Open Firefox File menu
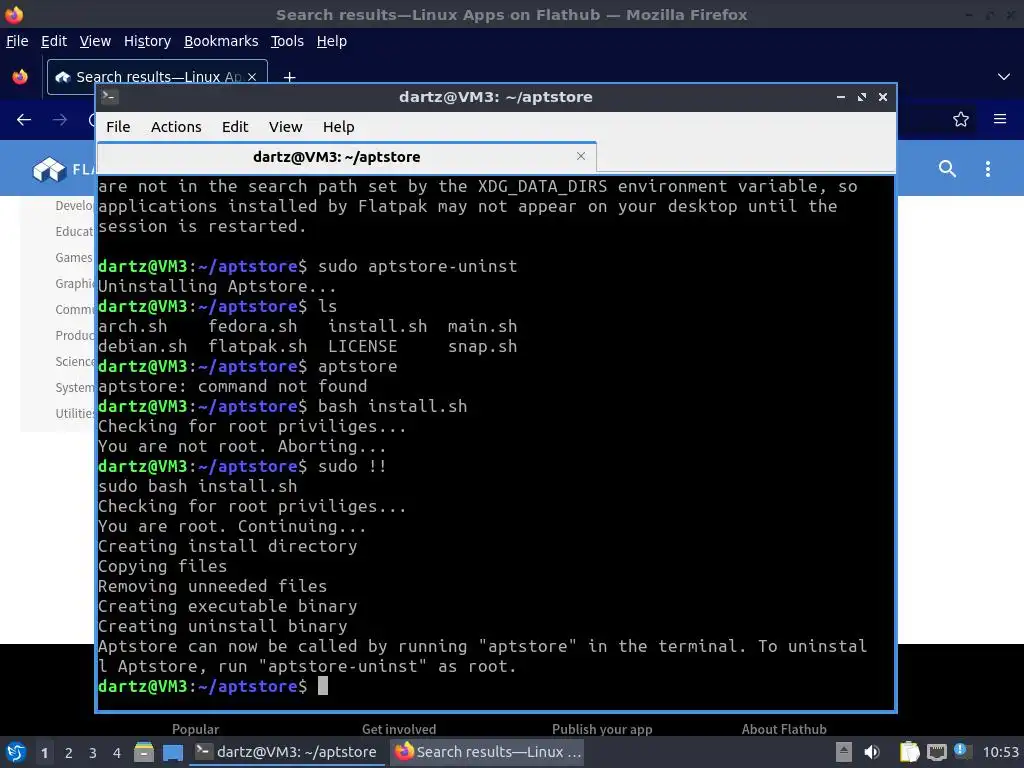 [17, 41]
